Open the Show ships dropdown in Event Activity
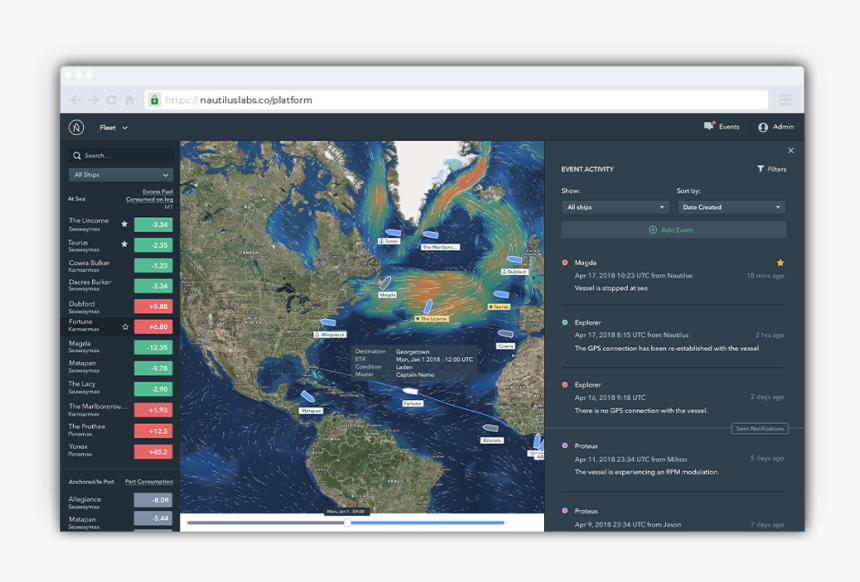 click(x=614, y=207)
